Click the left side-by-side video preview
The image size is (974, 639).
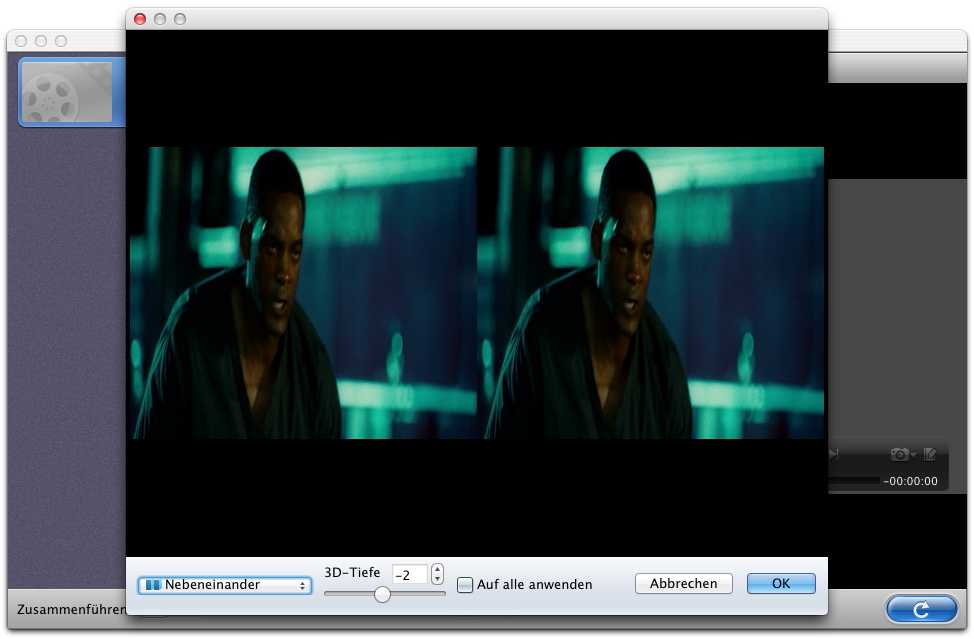tap(304, 292)
